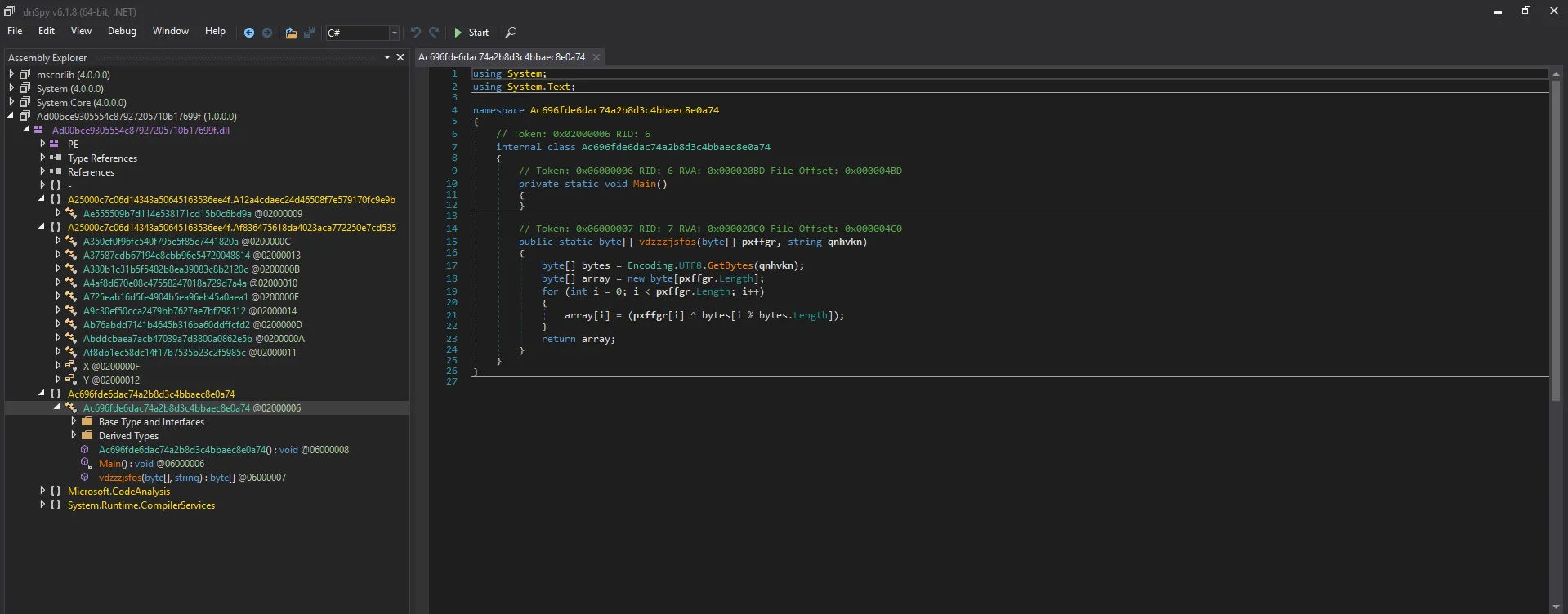Expand the mscorlib assembly node
The width and height of the screenshot is (1568, 614).
point(11,74)
